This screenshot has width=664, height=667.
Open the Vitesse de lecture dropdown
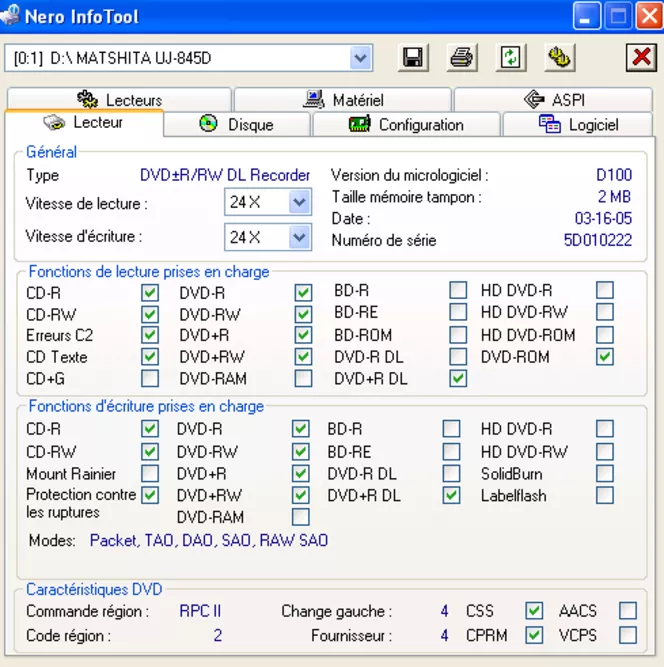pyautogui.click(x=299, y=202)
